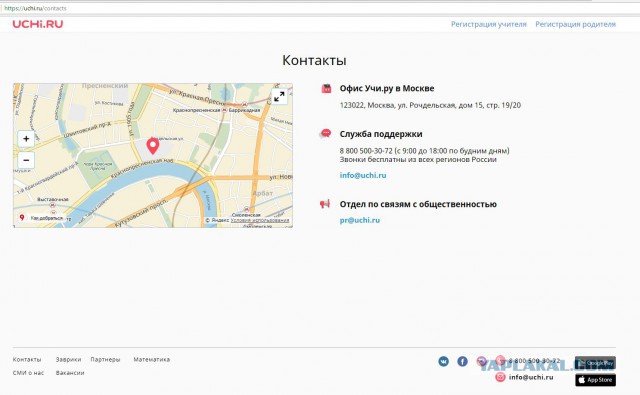Image resolution: width=640 pixels, height=395 pixels.
Task: Open СМИ о нас footer link
Action: click(x=28, y=373)
